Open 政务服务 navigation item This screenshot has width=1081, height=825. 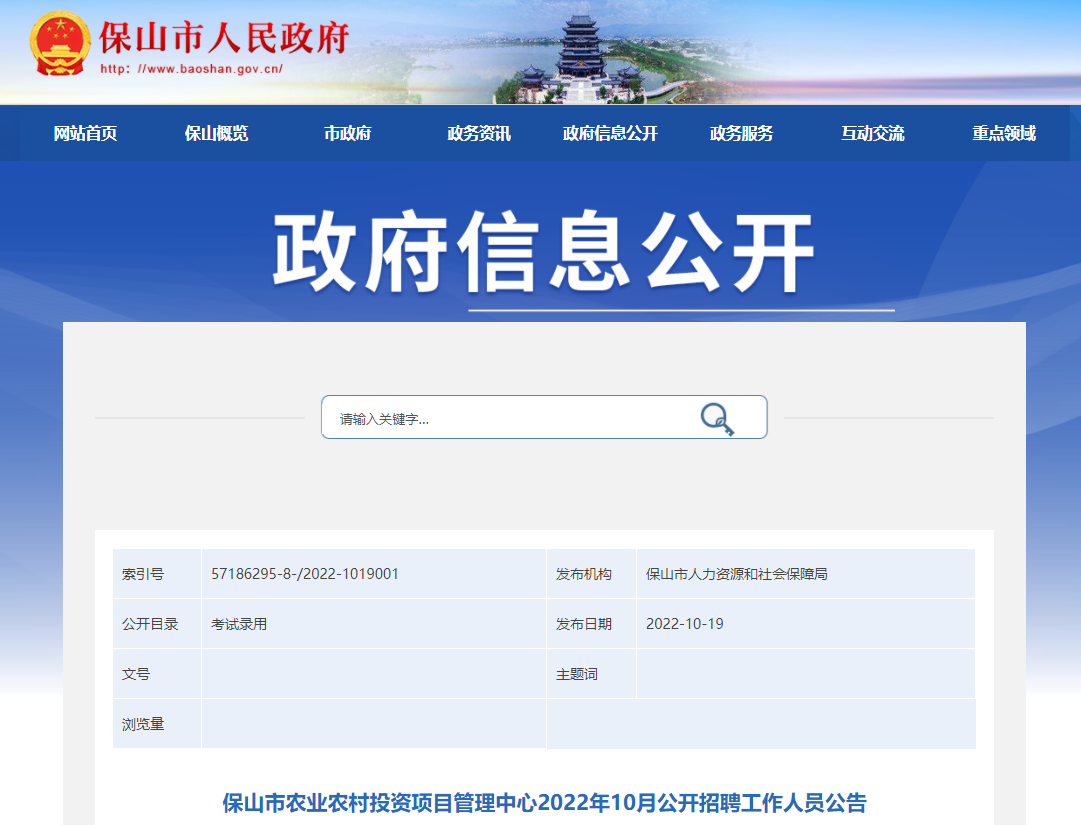pos(742,133)
